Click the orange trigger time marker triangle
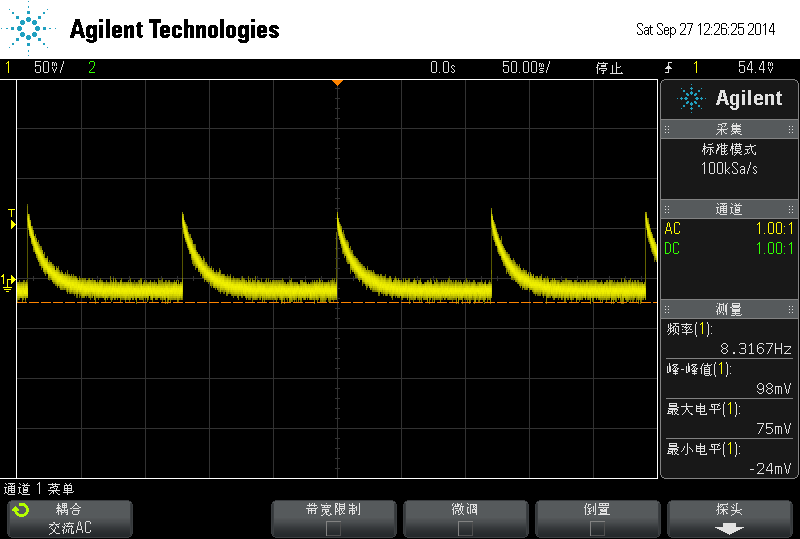 coord(337,83)
